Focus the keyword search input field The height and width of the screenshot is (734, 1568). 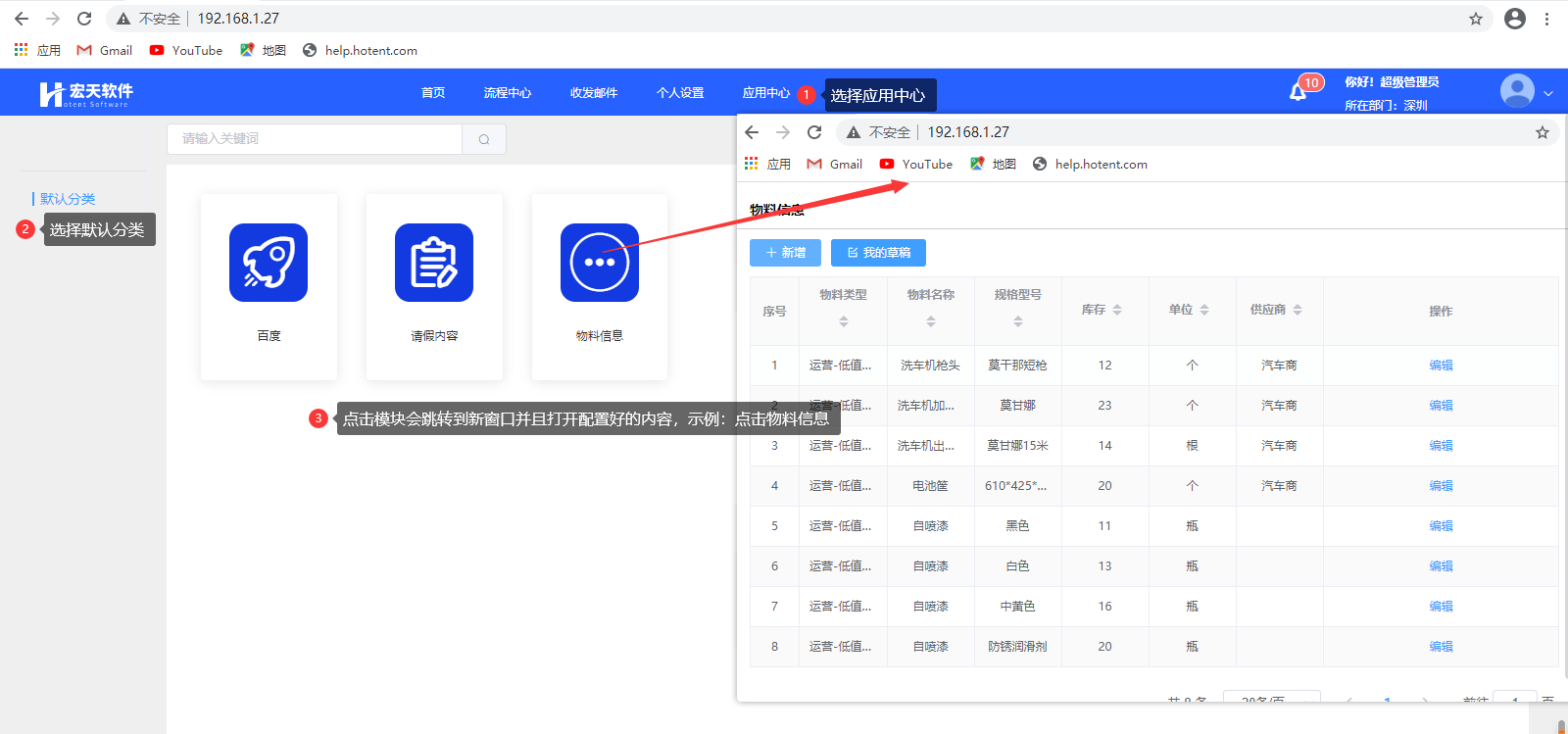pos(314,139)
